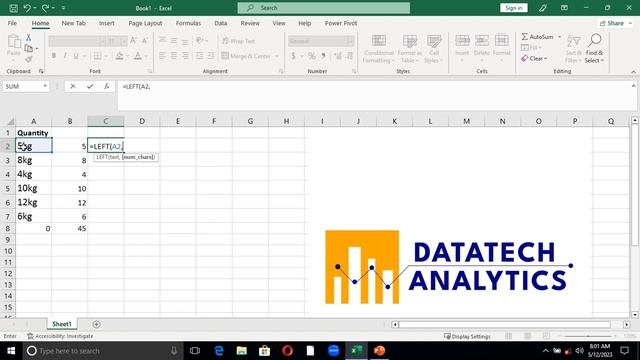
Task: Click row 5 header
Action: (x=7, y=189)
